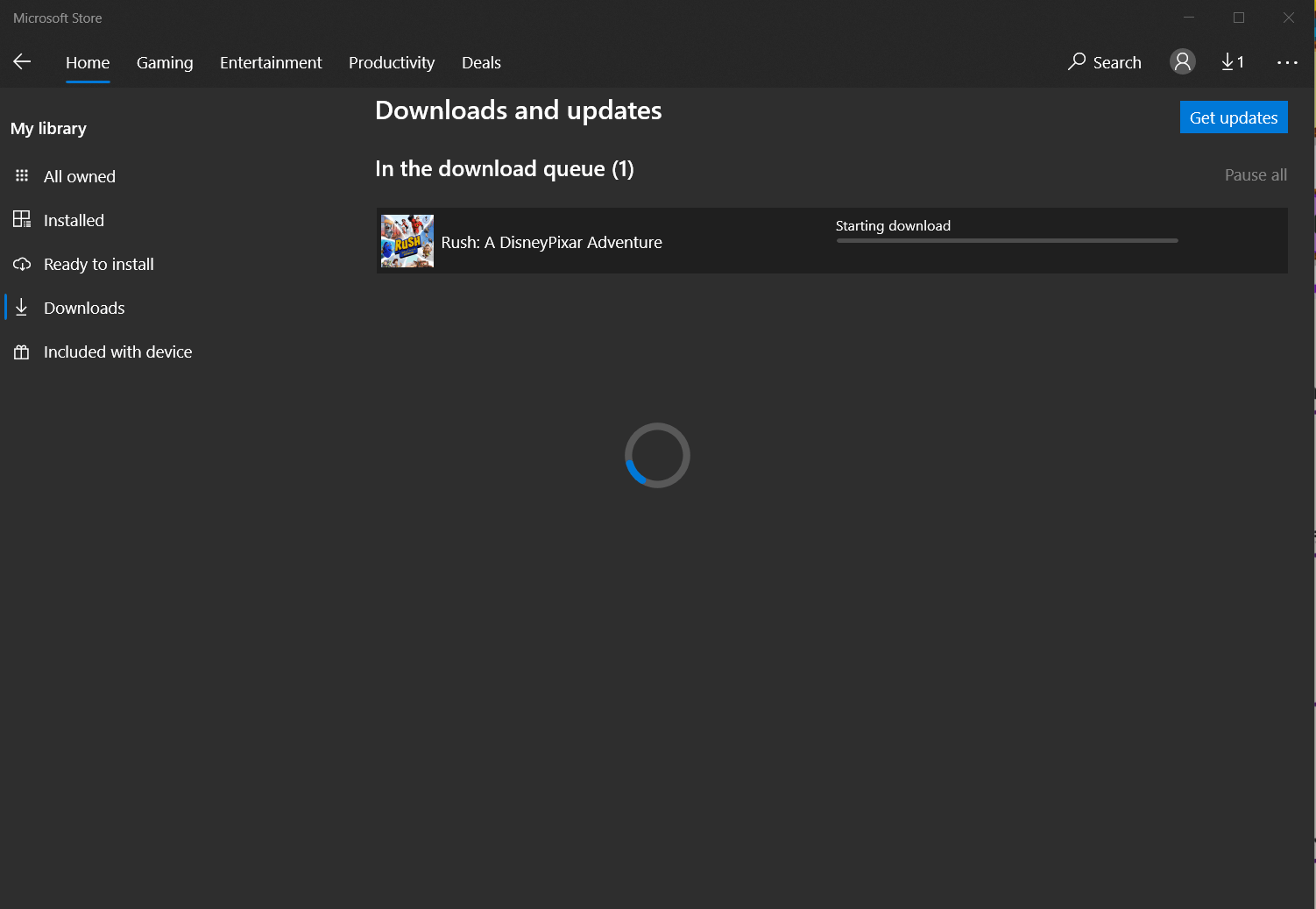Close the Microsoft Store window
Screen dimensions: 1316x909
1289,18
